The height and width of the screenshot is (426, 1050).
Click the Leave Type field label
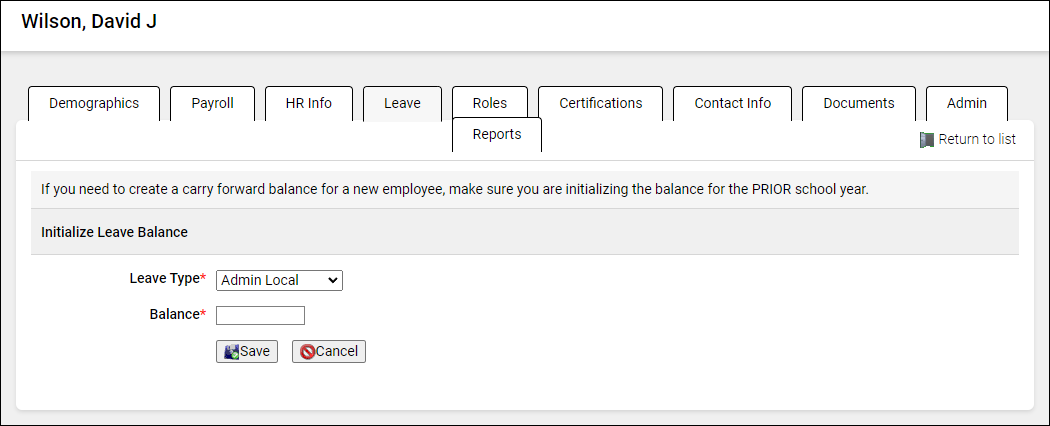(164, 279)
